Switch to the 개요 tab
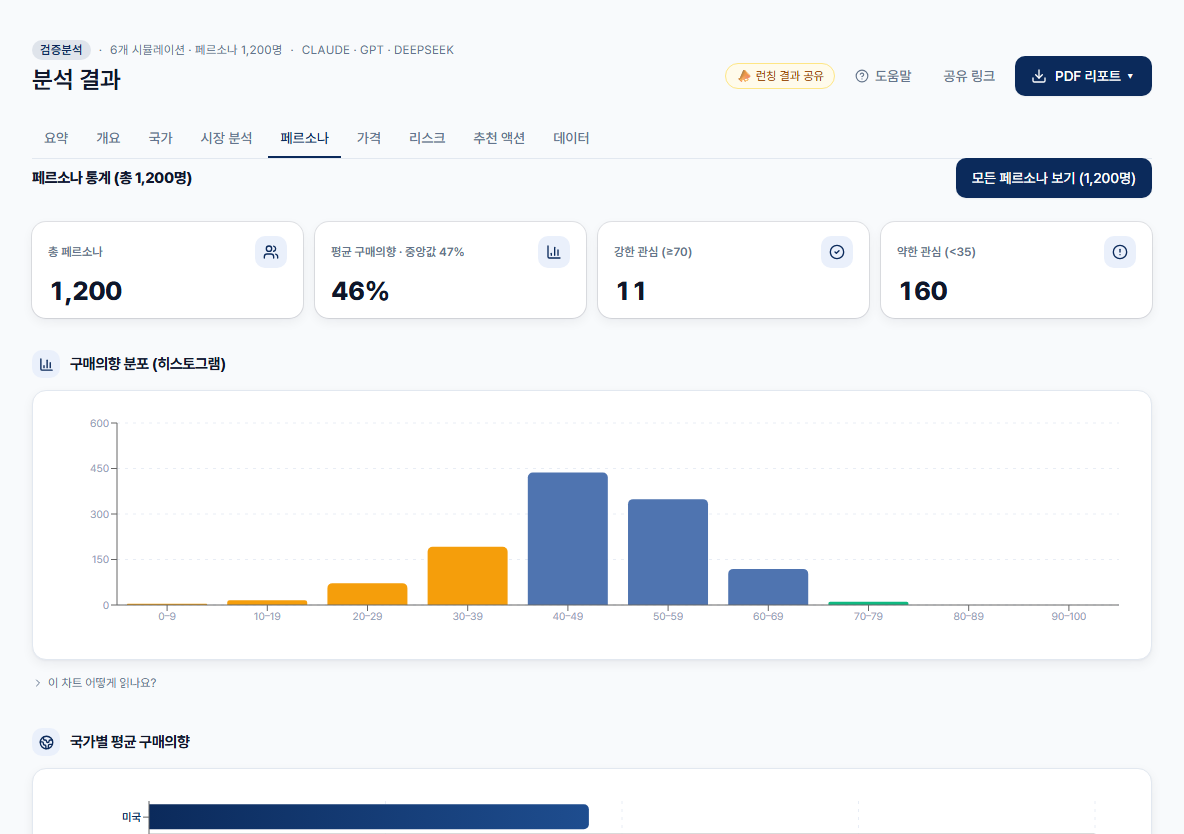Image resolution: width=1184 pixels, height=834 pixels. click(108, 138)
